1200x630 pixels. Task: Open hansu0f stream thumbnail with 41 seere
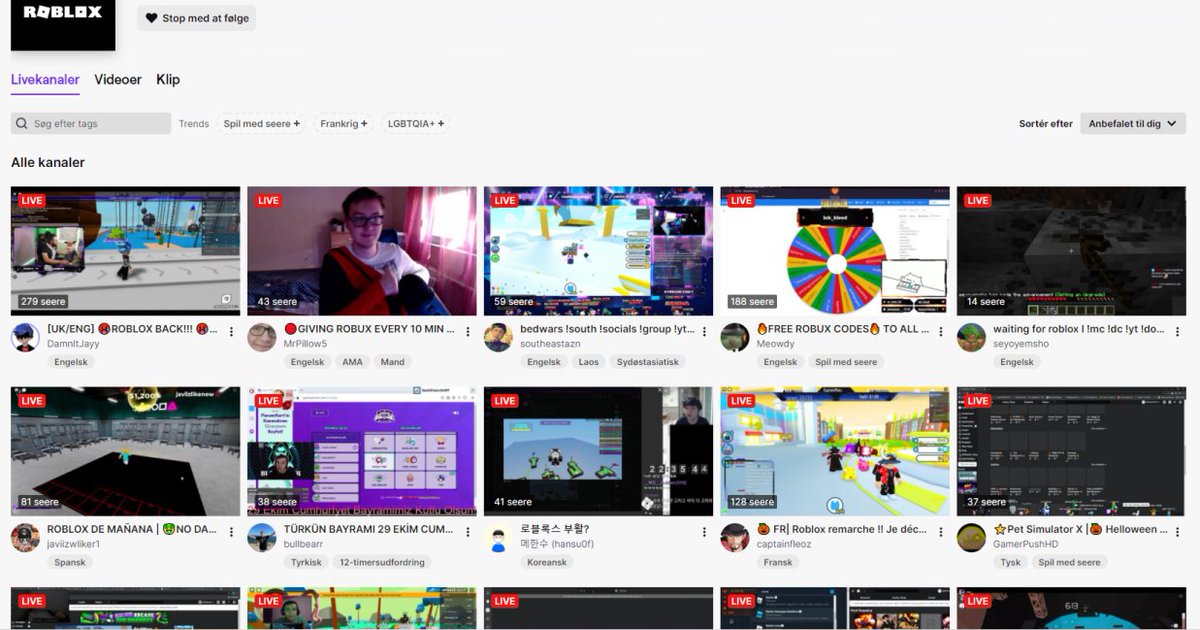(x=598, y=451)
